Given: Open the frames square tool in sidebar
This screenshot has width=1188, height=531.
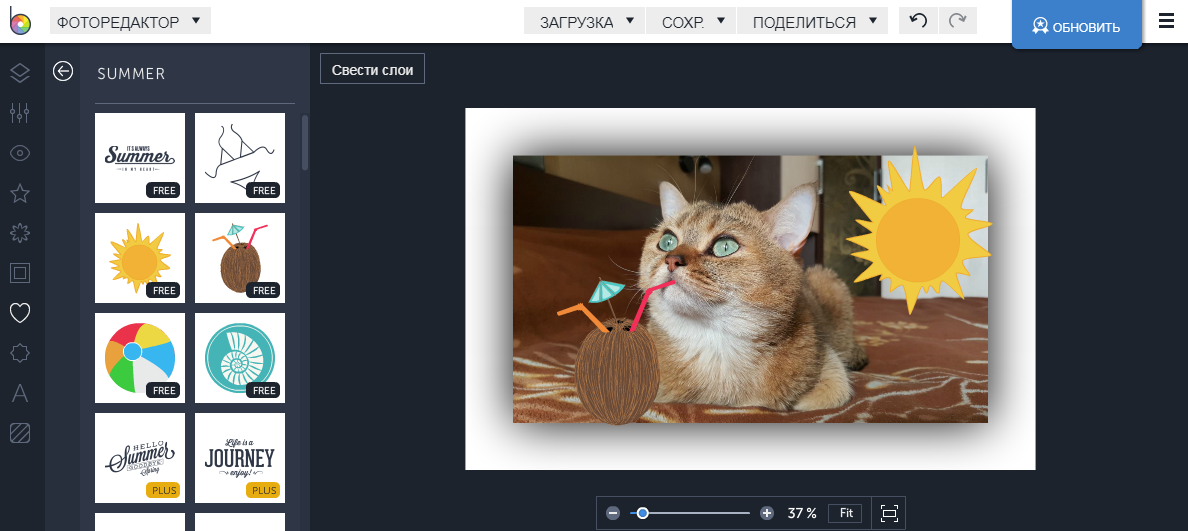Looking at the screenshot, I should 20,273.
